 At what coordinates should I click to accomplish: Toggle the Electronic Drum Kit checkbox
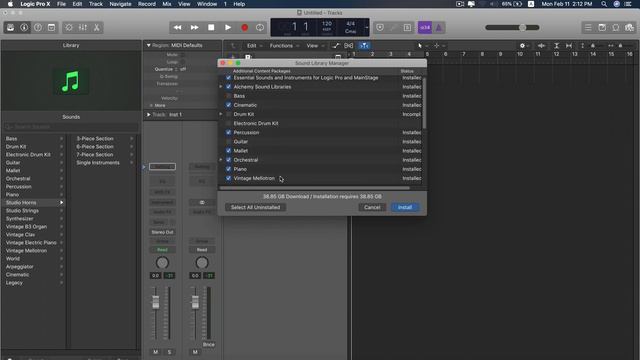229,123
